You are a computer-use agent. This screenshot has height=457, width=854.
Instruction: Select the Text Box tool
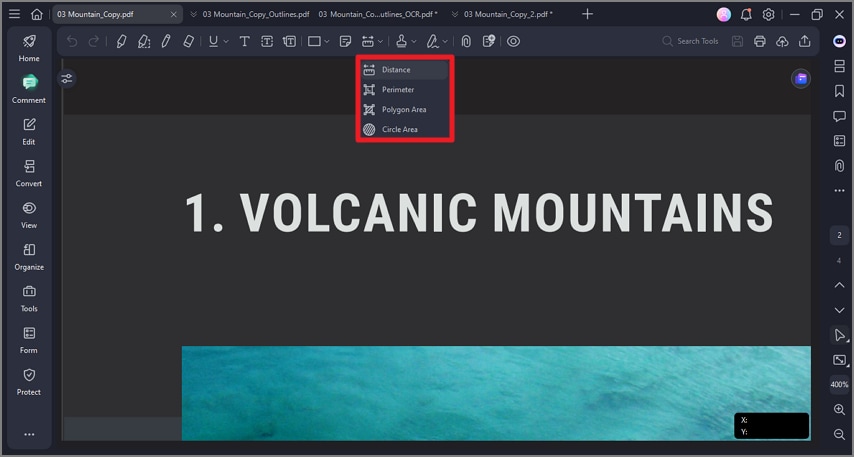pos(267,41)
